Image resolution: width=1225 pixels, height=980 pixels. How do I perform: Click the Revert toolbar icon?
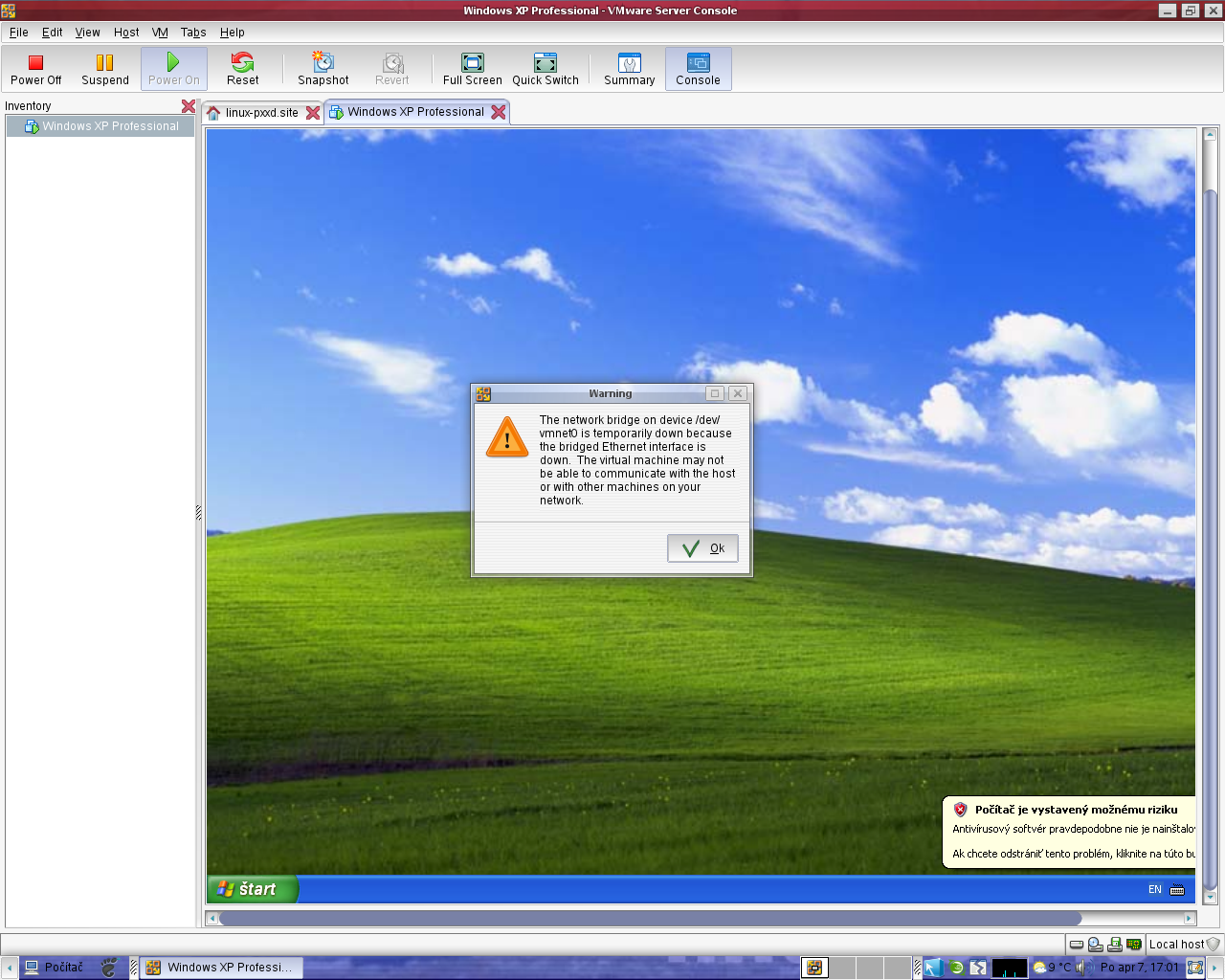coord(392,63)
